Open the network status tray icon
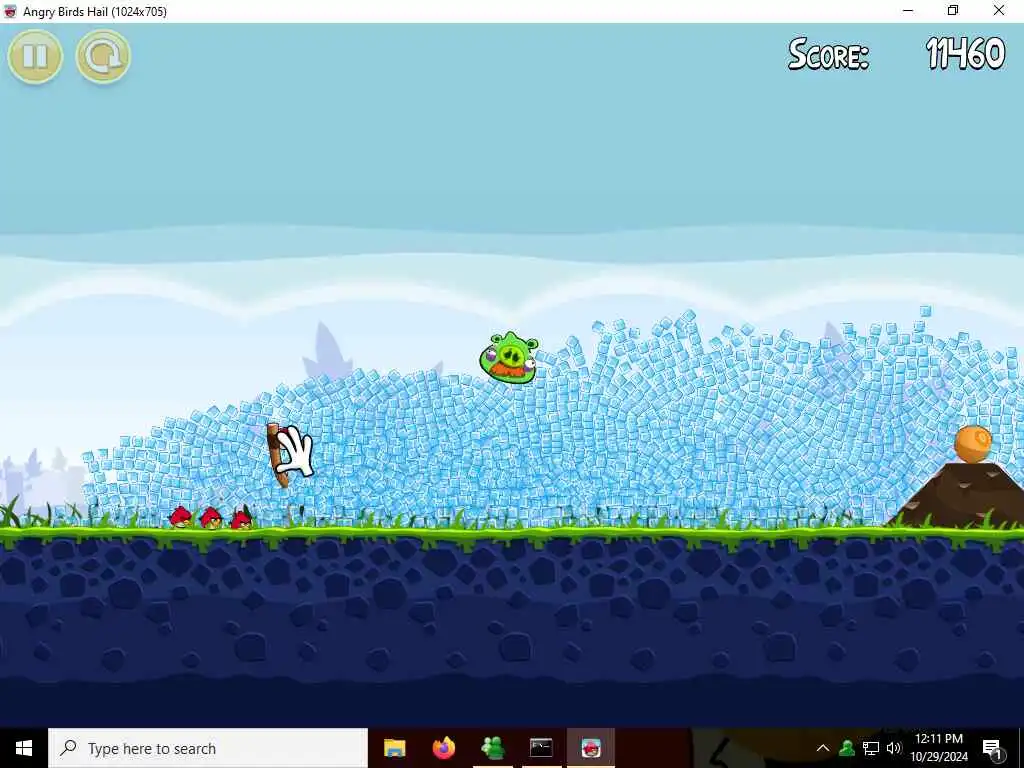Screen dimensions: 1024x768 871,748
